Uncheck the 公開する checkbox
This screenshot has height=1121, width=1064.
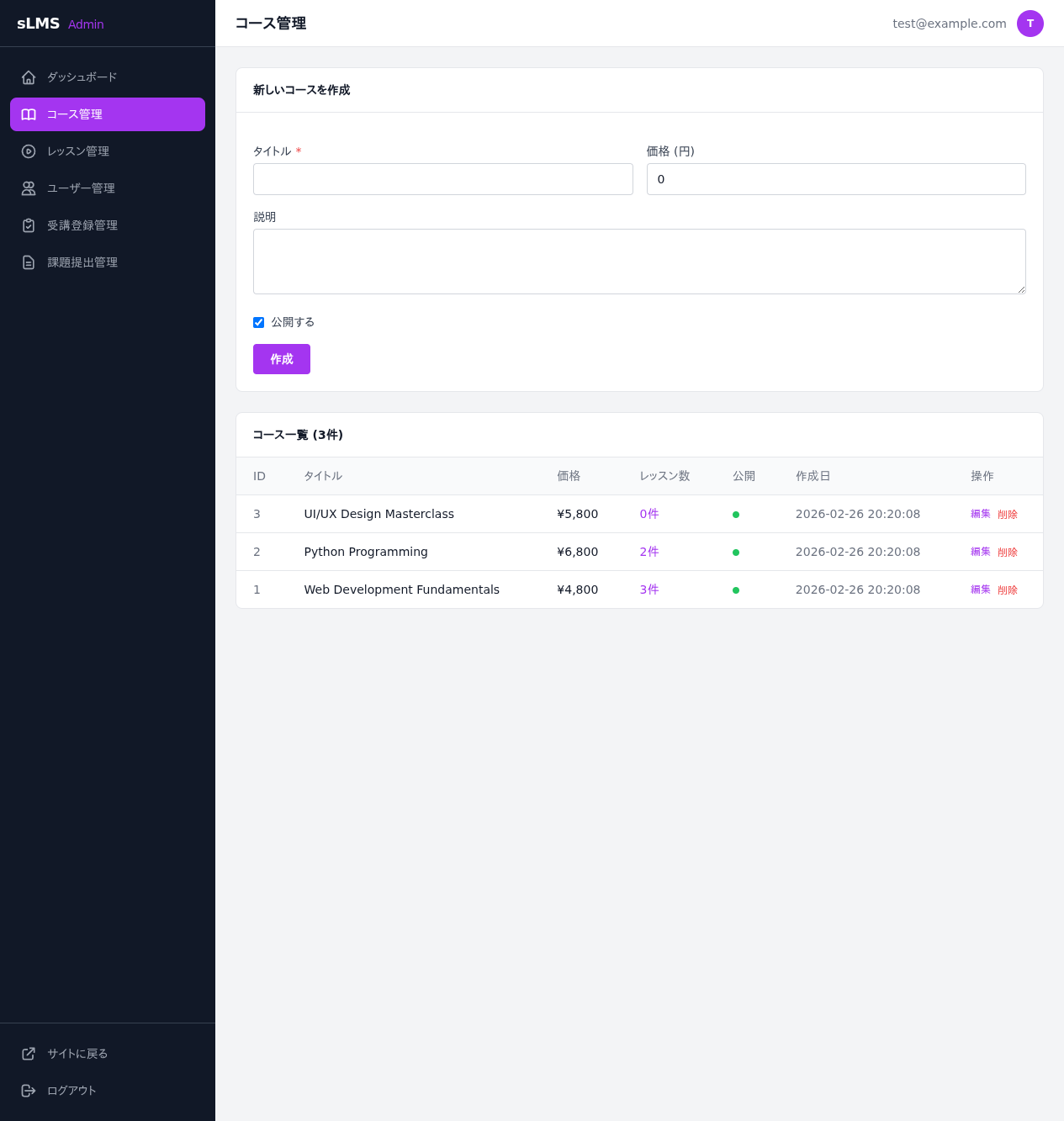click(x=259, y=323)
